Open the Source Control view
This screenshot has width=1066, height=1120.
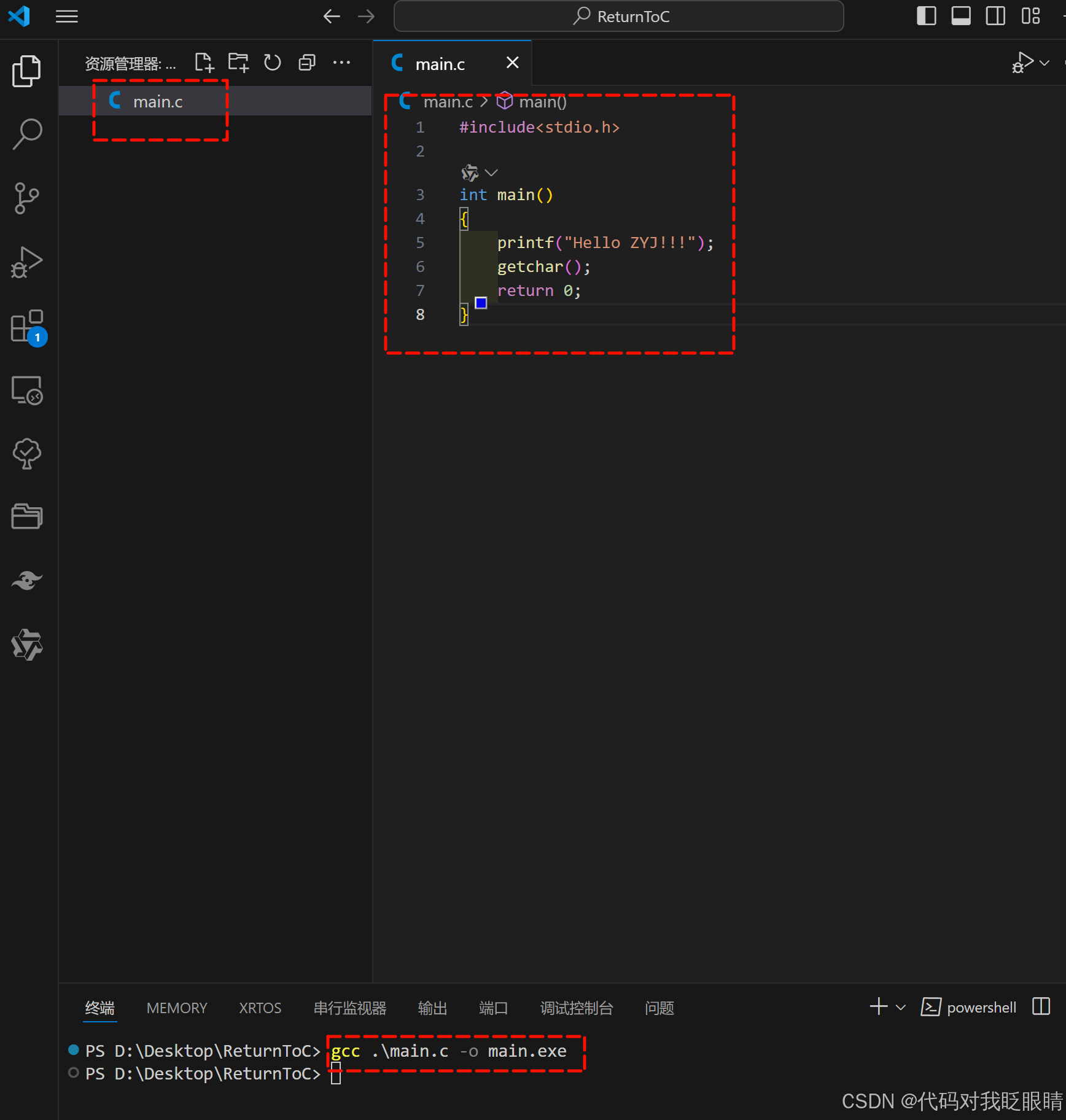pyautogui.click(x=27, y=198)
